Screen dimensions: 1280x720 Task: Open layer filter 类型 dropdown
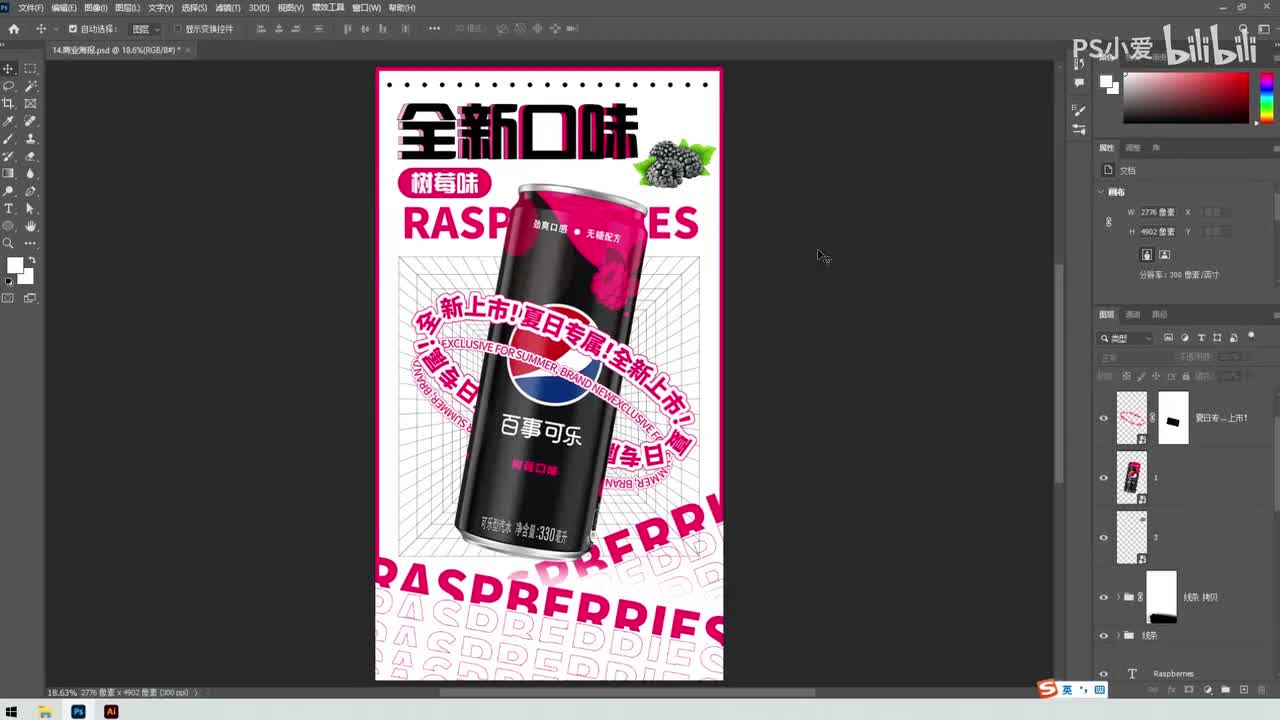pyautogui.click(x=1126, y=338)
